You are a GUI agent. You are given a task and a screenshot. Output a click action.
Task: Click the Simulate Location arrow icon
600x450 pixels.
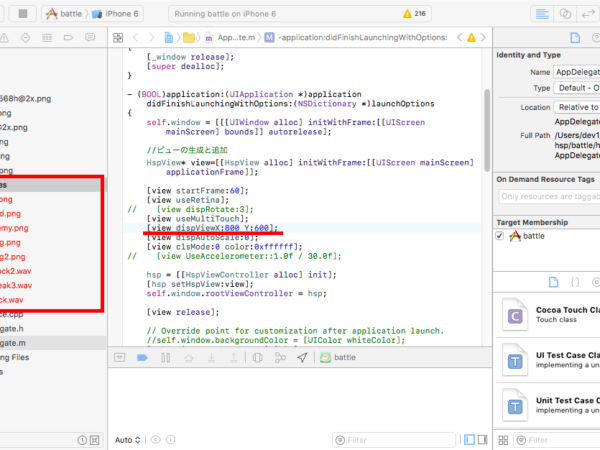coord(302,357)
